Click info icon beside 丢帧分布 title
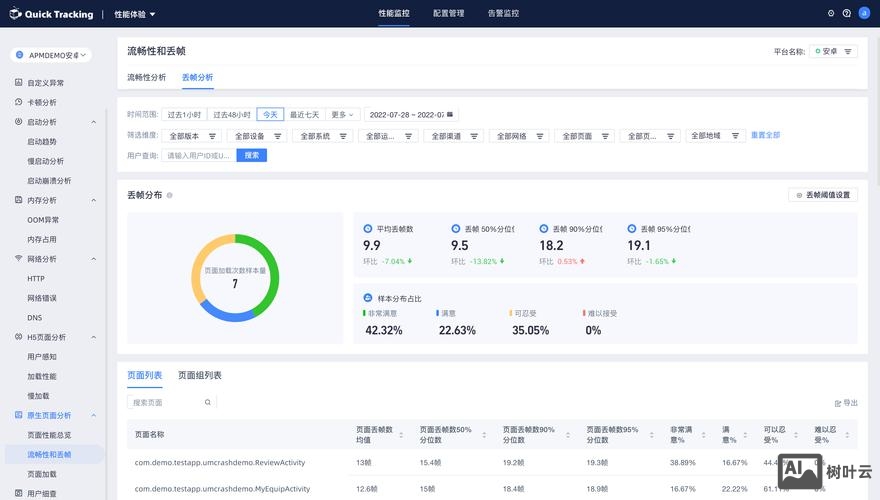880x500 pixels. tap(170, 195)
